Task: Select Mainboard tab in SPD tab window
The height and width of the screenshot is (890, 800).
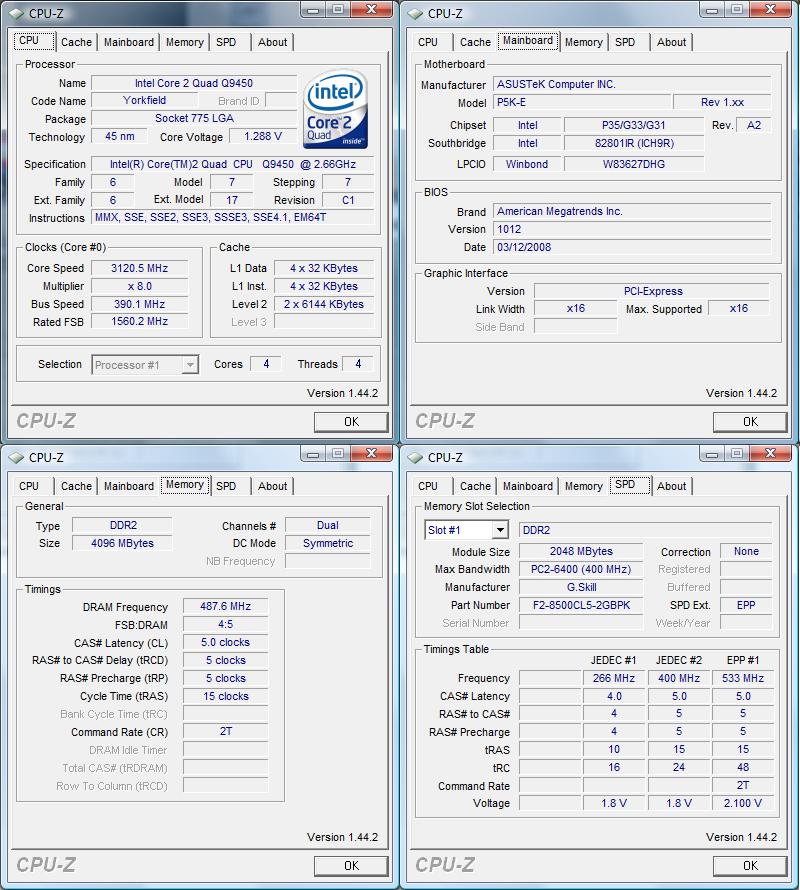Action: (527, 486)
